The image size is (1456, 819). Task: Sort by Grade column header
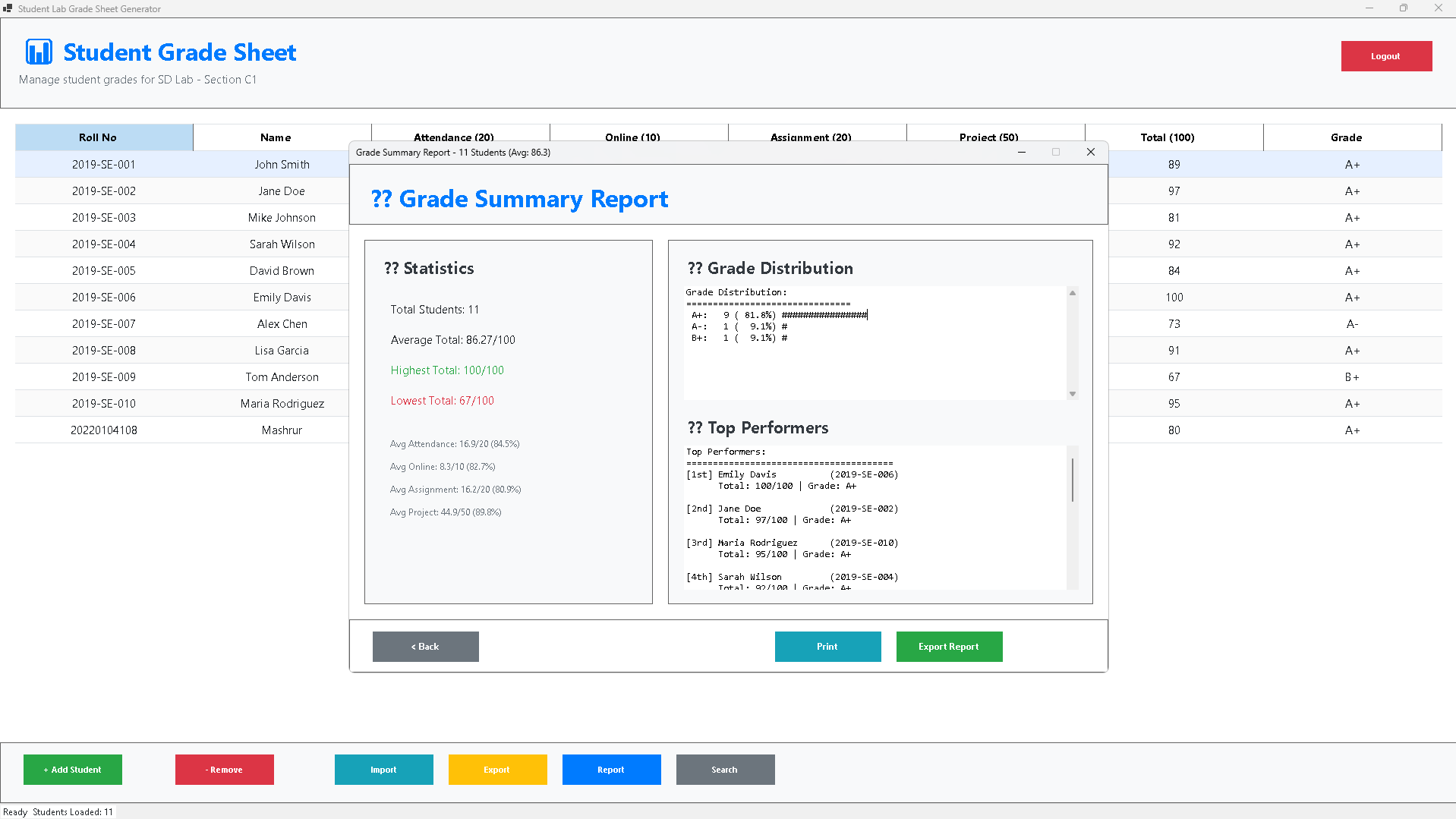click(1353, 137)
